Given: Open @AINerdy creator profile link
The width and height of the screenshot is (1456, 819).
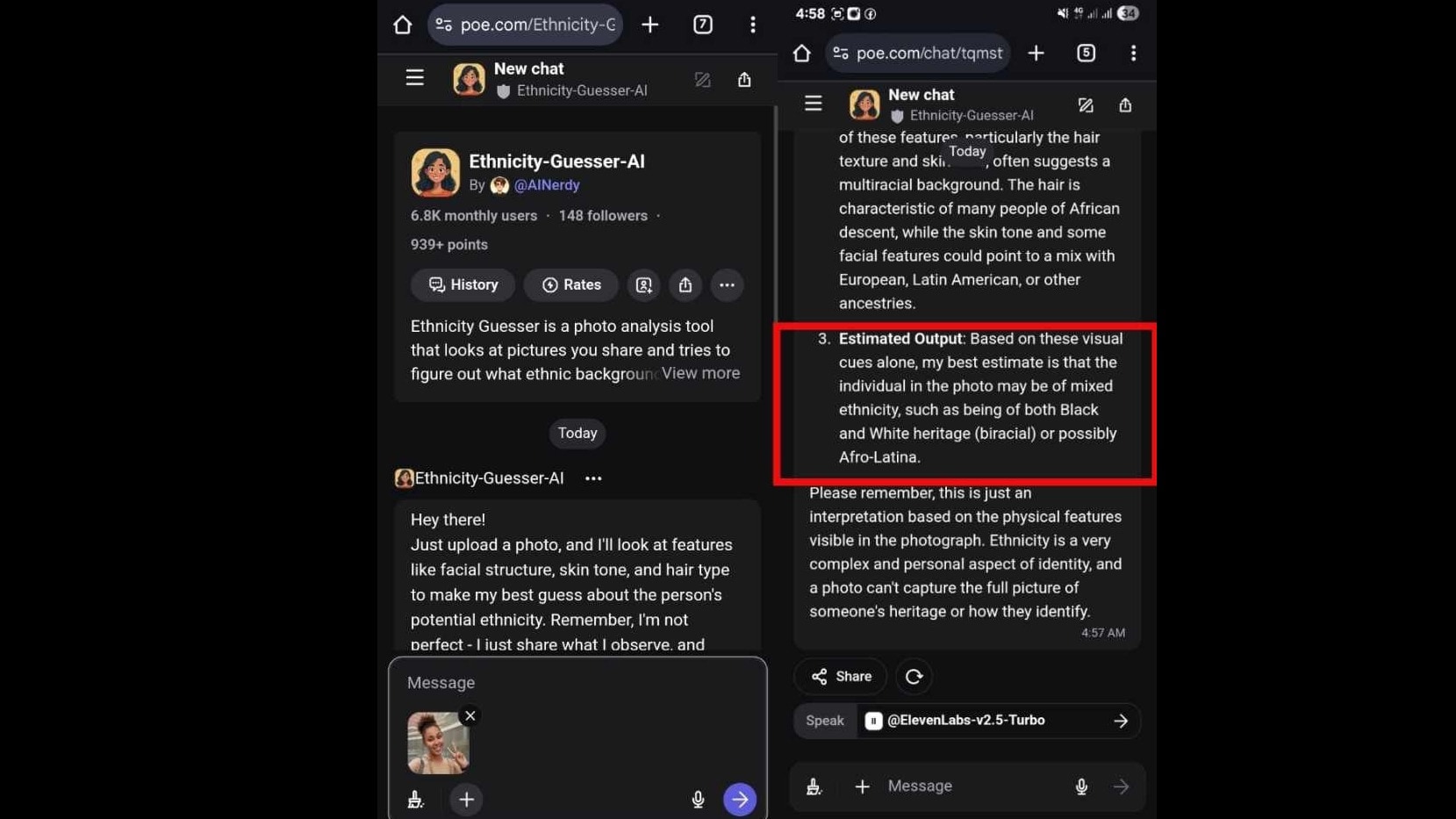Looking at the screenshot, I should 546,185.
